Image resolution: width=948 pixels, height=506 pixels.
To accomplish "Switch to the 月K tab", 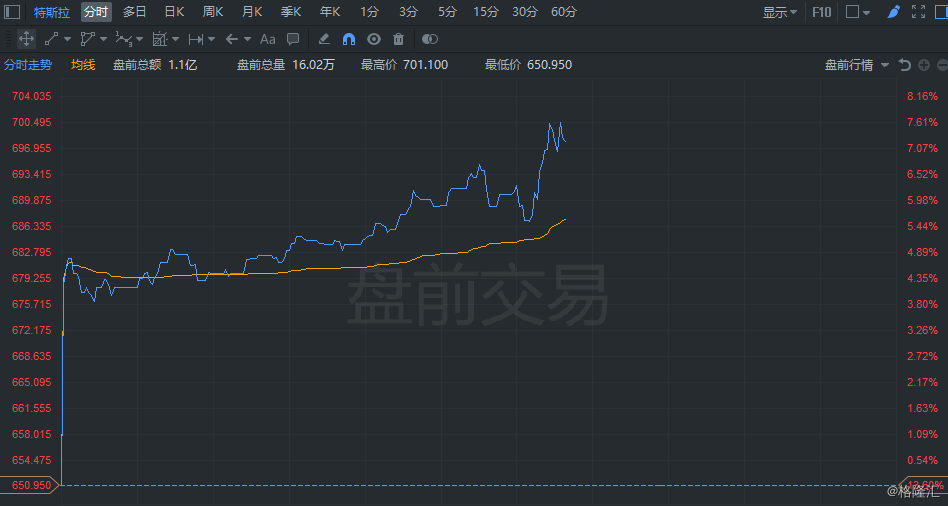I will (252, 11).
